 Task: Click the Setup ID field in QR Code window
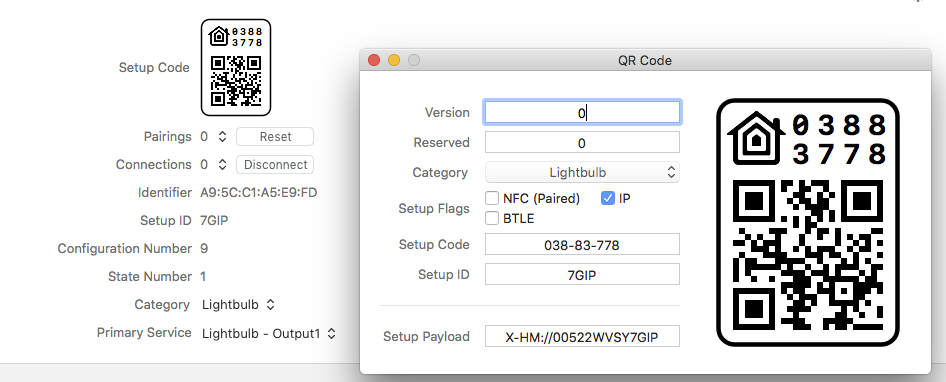tap(582, 275)
